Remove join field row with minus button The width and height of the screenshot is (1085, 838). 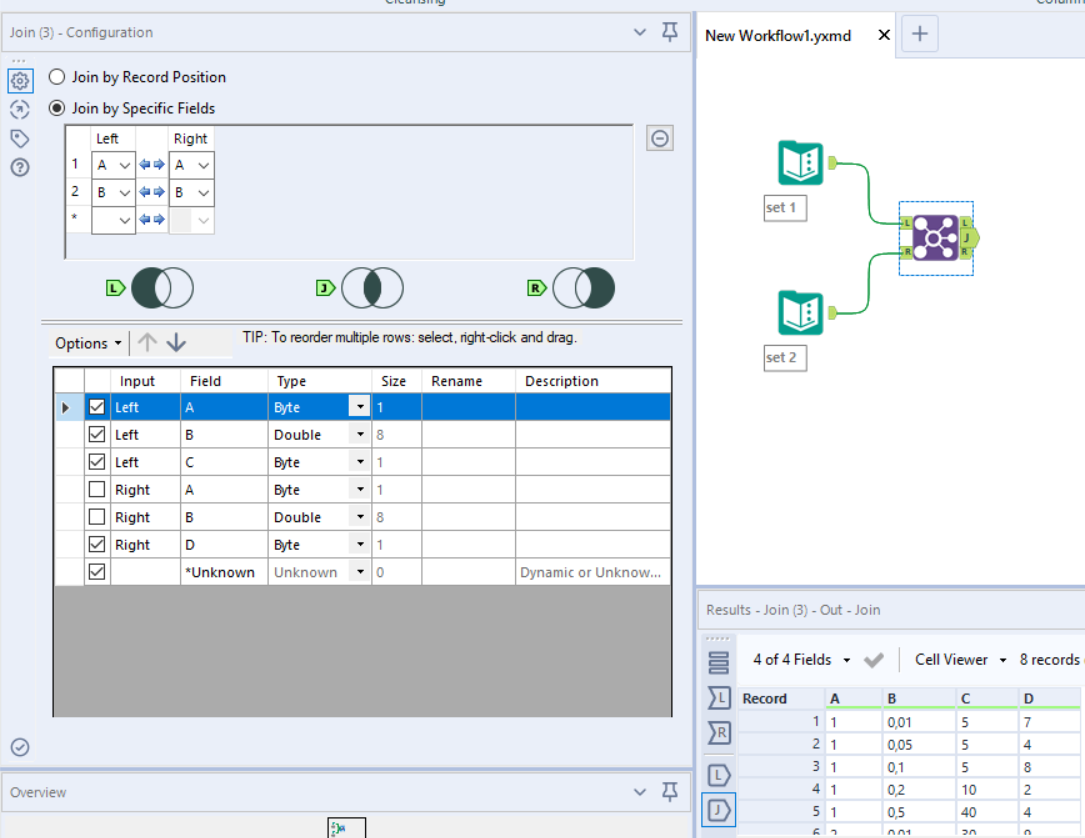pos(659,138)
